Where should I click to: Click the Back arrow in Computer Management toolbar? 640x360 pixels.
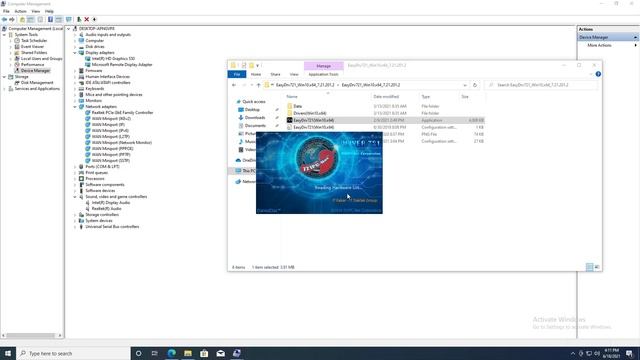[4, 19]
